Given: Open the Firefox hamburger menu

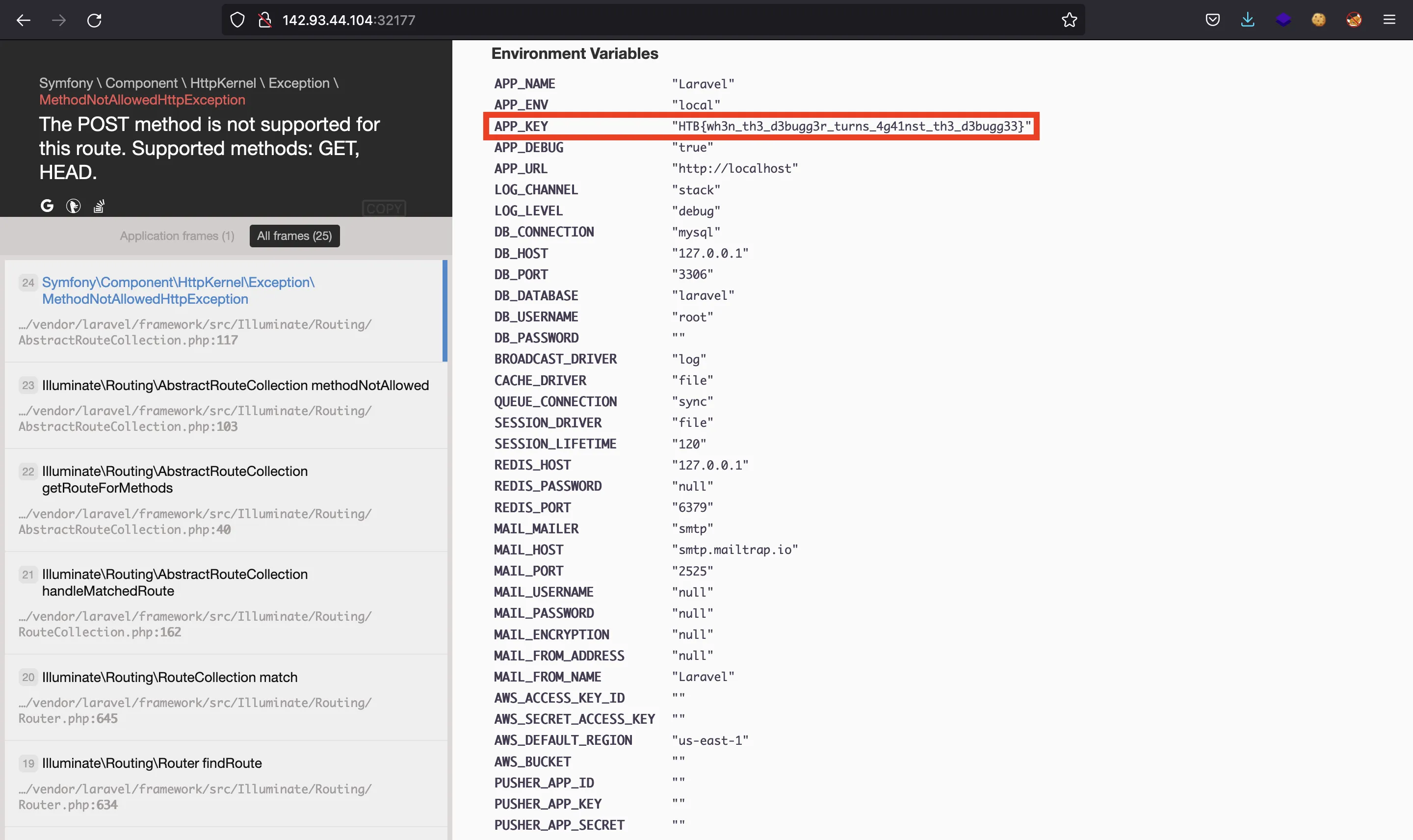Looking at the screenshot, I should pos(1389,21).
